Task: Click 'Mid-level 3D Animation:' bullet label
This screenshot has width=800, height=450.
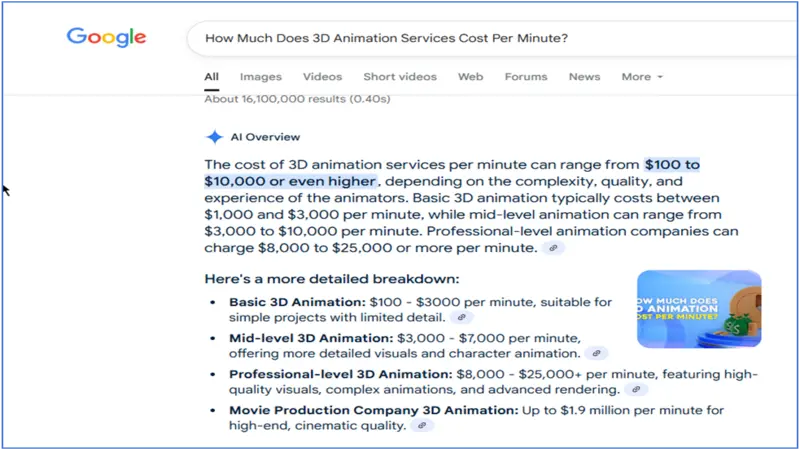Action: pos(311,338)
